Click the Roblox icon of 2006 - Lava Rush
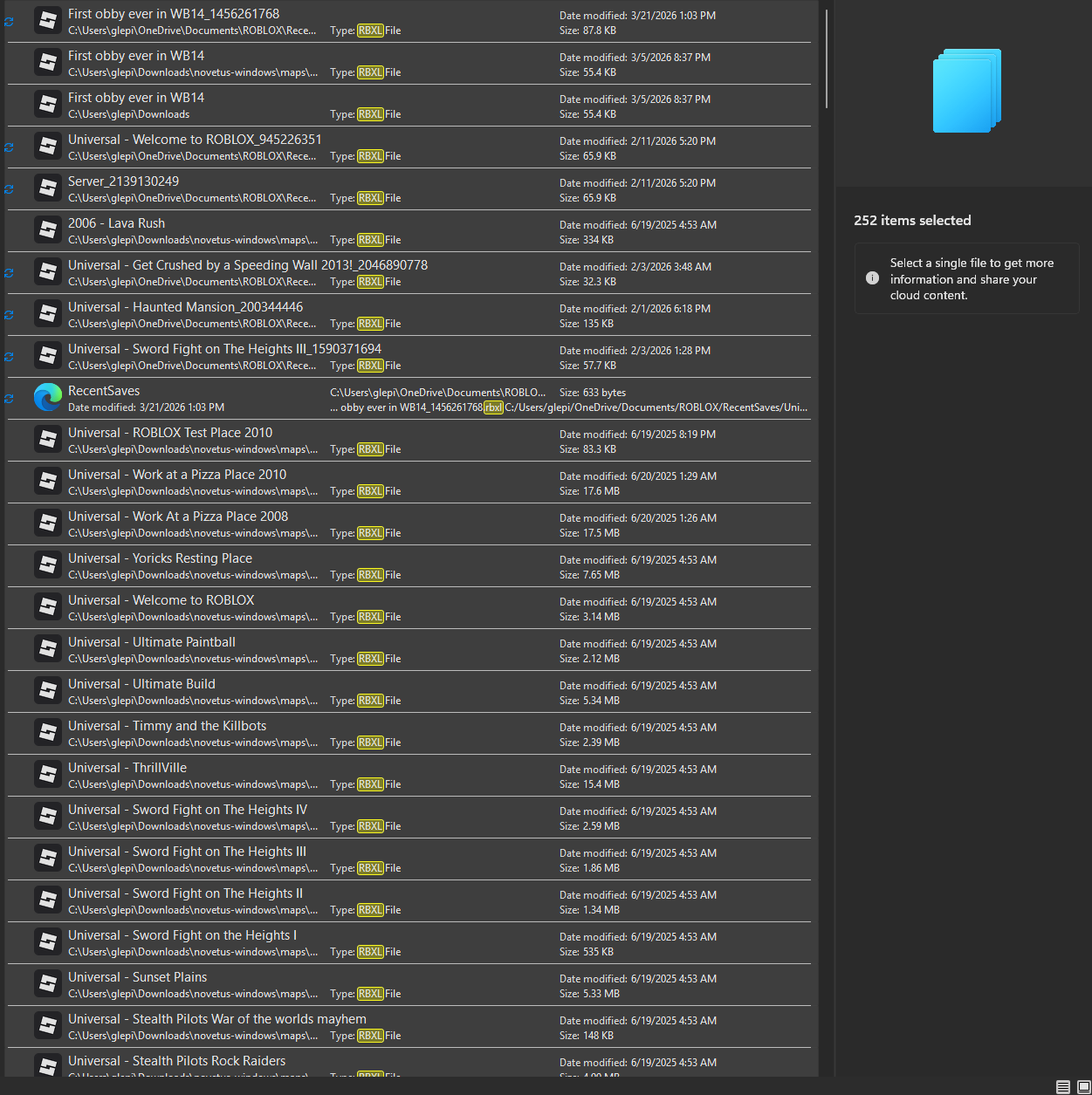Screen dimensions: 1092x1095 click(x=48, y=230)
